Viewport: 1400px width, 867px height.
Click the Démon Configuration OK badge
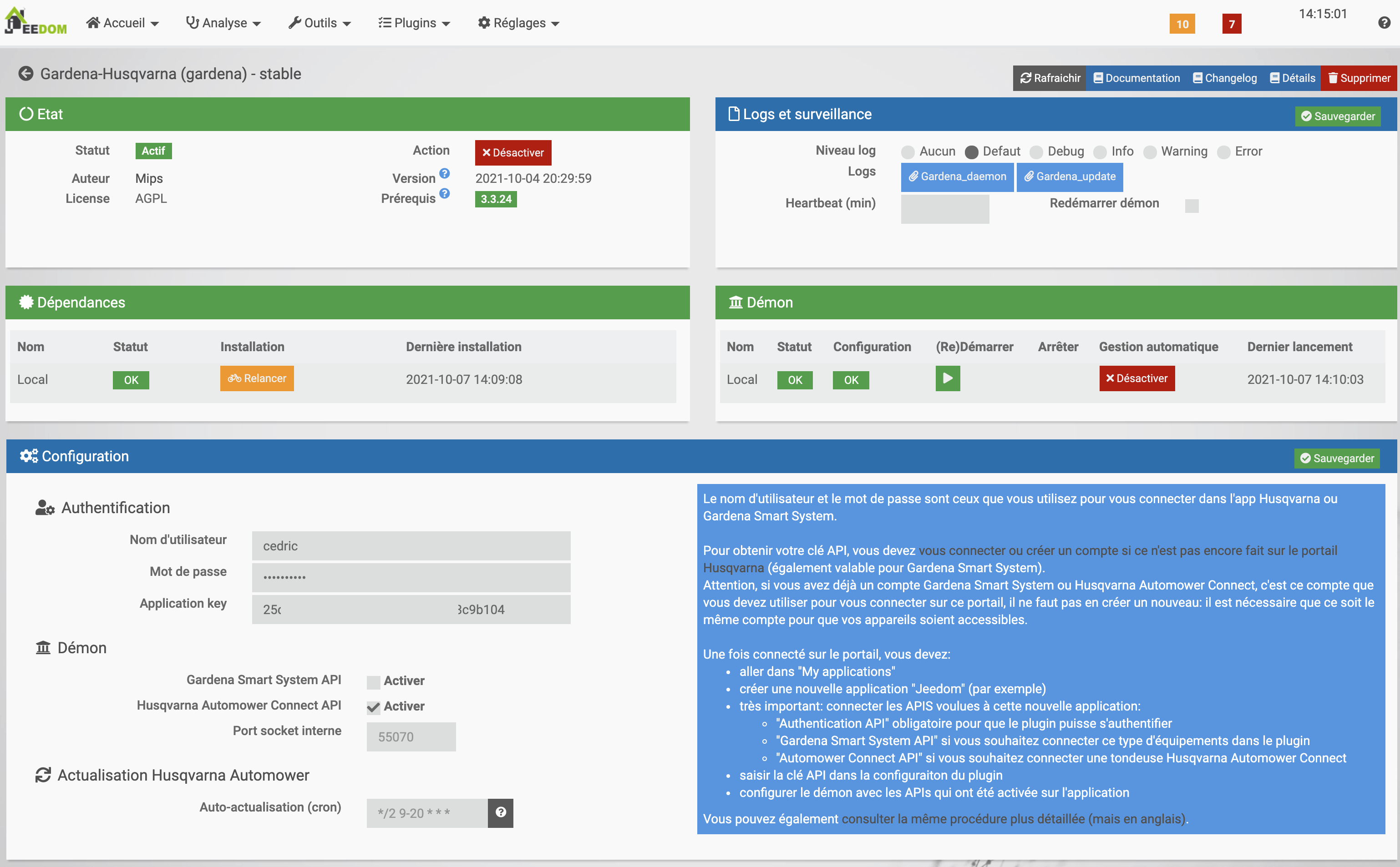pyautogui.click(x=851, y=380)
